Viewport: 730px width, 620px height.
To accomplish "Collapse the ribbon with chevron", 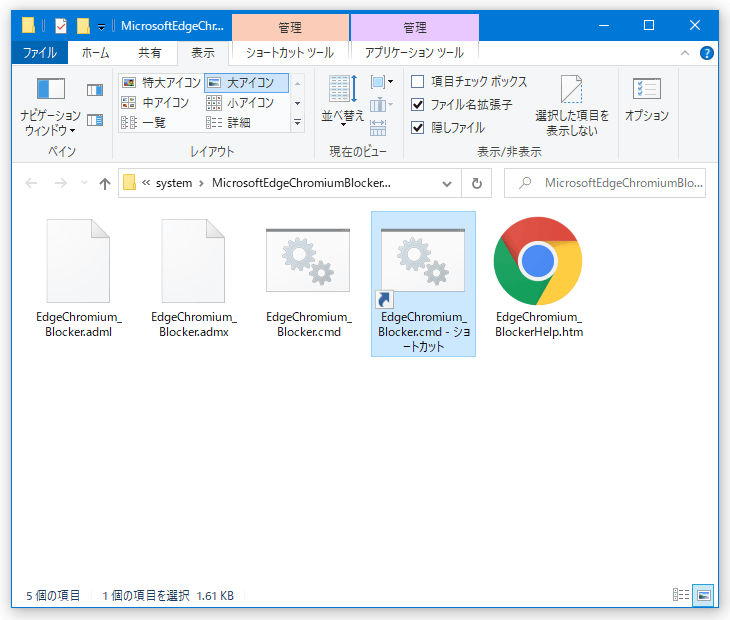I will (x=685, y=53).
